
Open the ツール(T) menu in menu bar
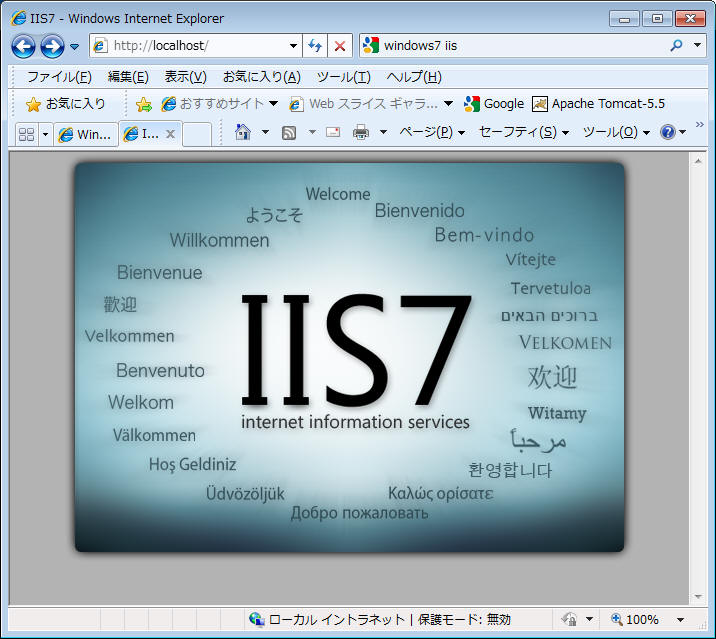343,77
